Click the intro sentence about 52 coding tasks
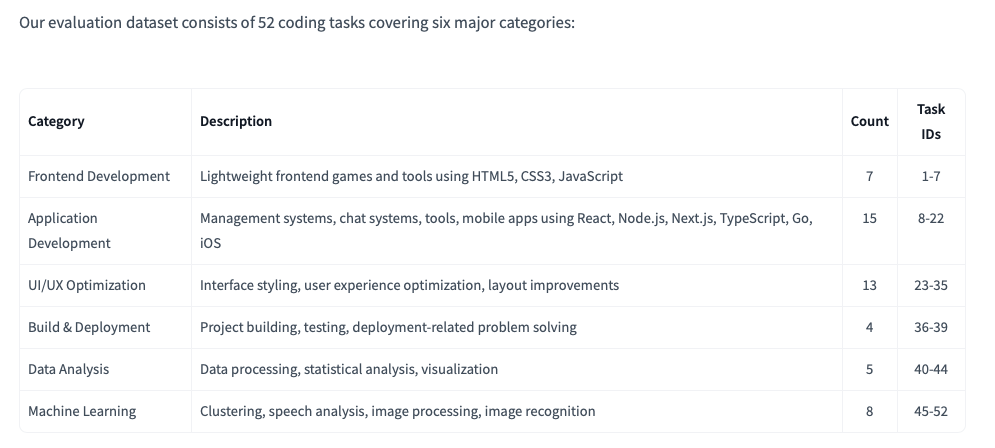 [297, 22]
